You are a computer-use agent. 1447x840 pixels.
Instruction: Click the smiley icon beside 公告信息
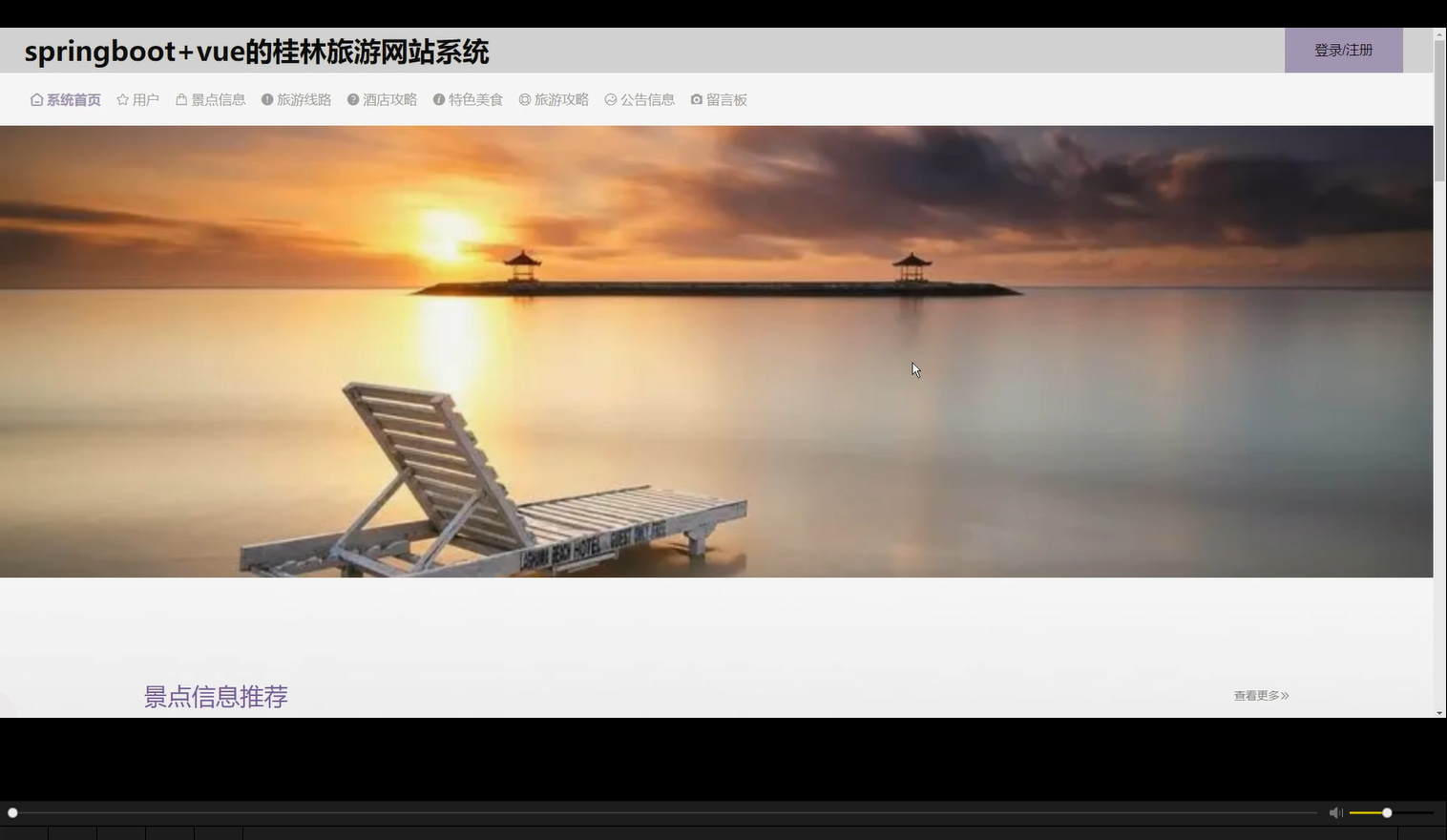point(611,99)
